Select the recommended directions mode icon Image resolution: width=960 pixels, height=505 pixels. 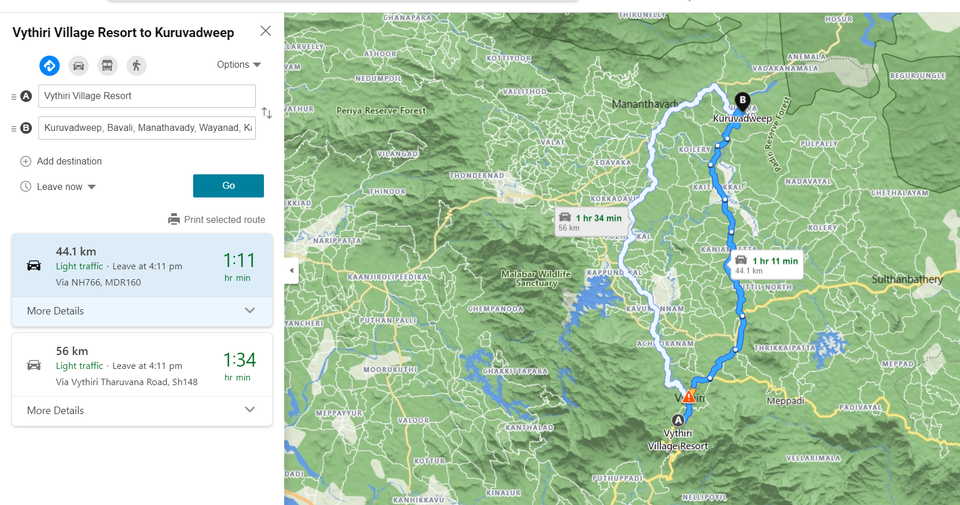[50, 65]
